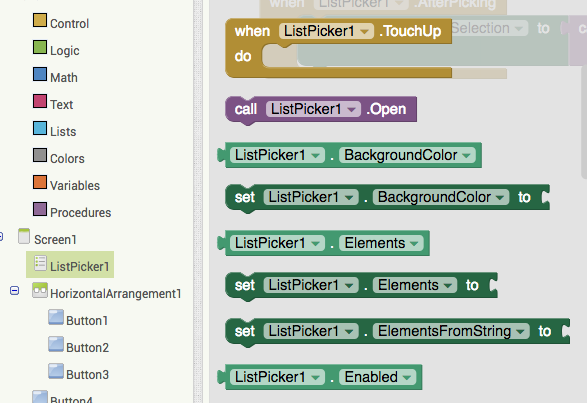Click 'set' on the ElementsFromString setter block

pos(245,331)
